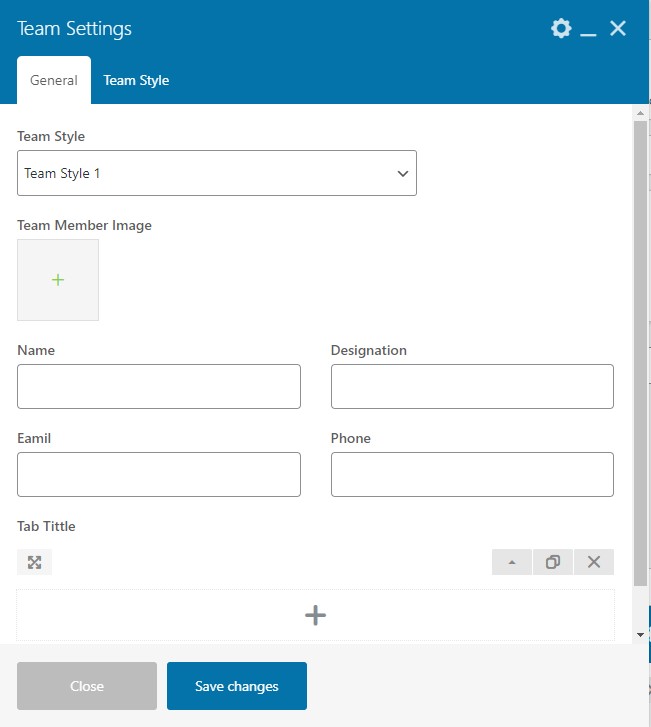Click the scrollbar up arrow

[641, 114]
